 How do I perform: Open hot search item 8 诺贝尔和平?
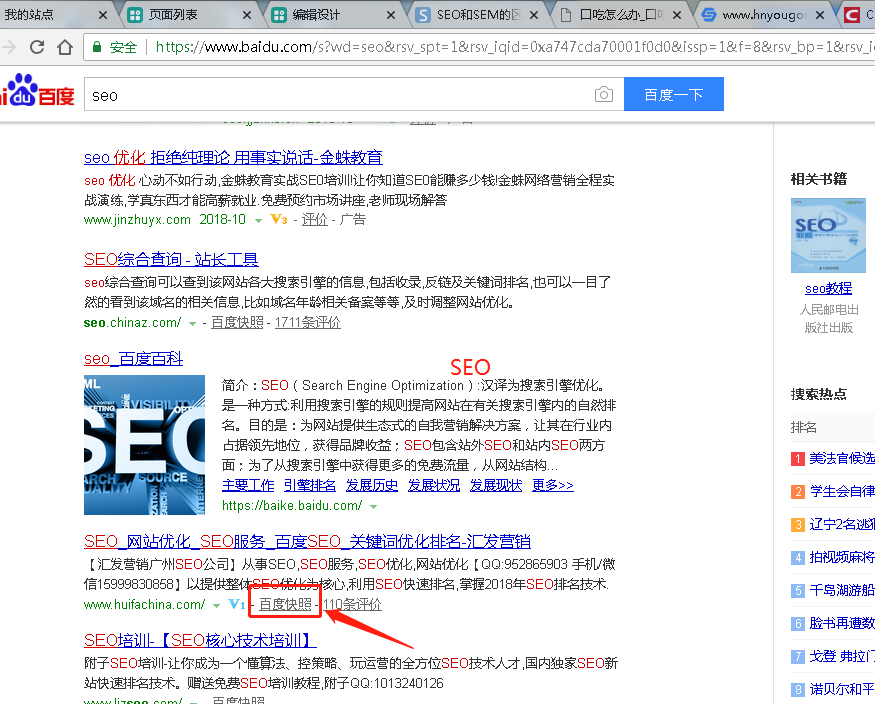842,689
